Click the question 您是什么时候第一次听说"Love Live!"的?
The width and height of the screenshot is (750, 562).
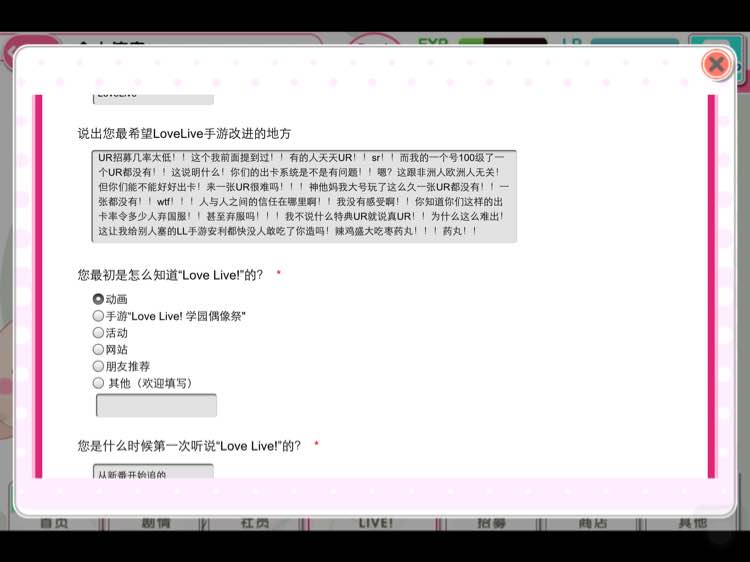click(189, 446)
